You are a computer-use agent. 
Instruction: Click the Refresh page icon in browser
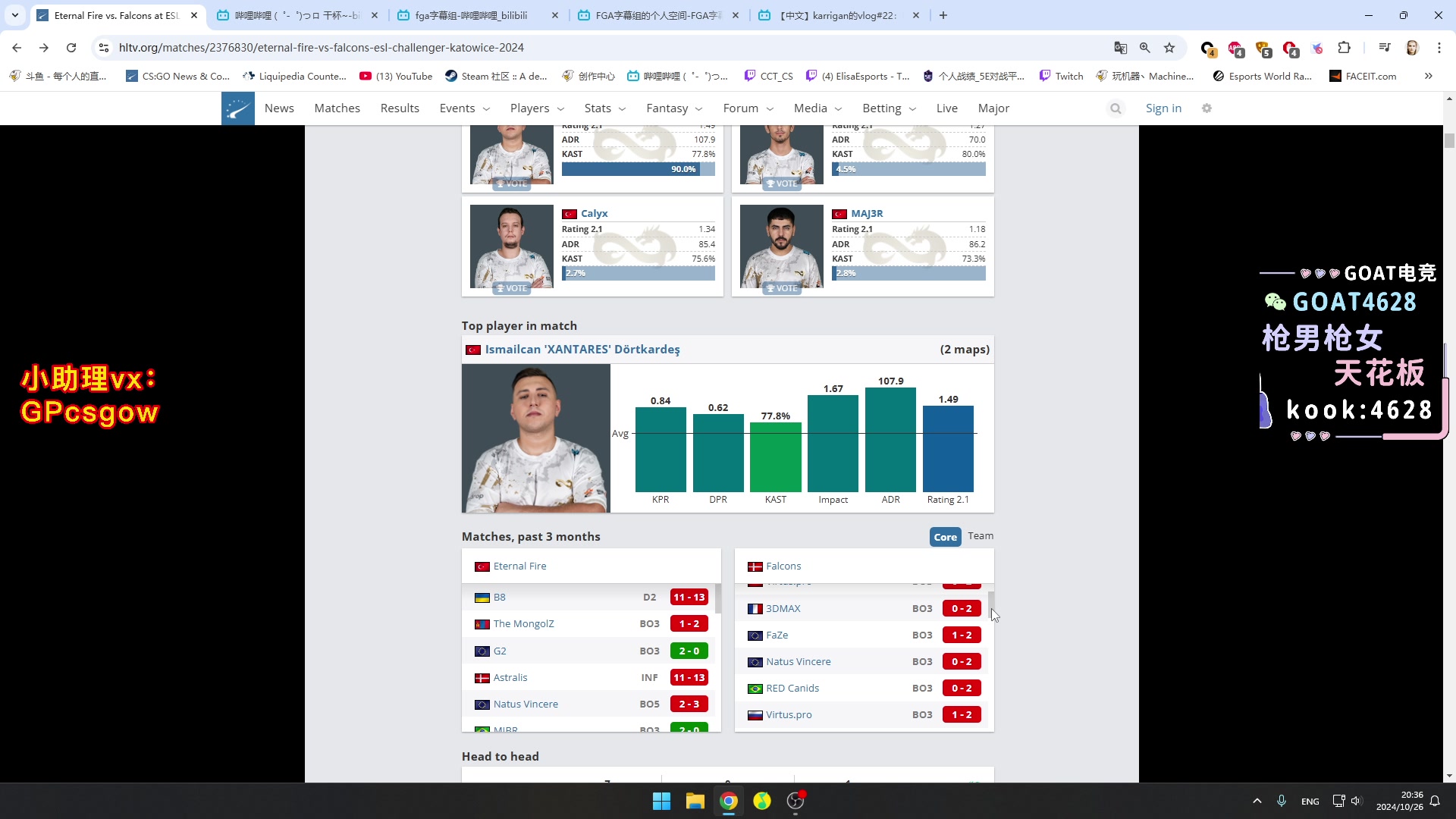pyautogui.click(x=70, y=47)
